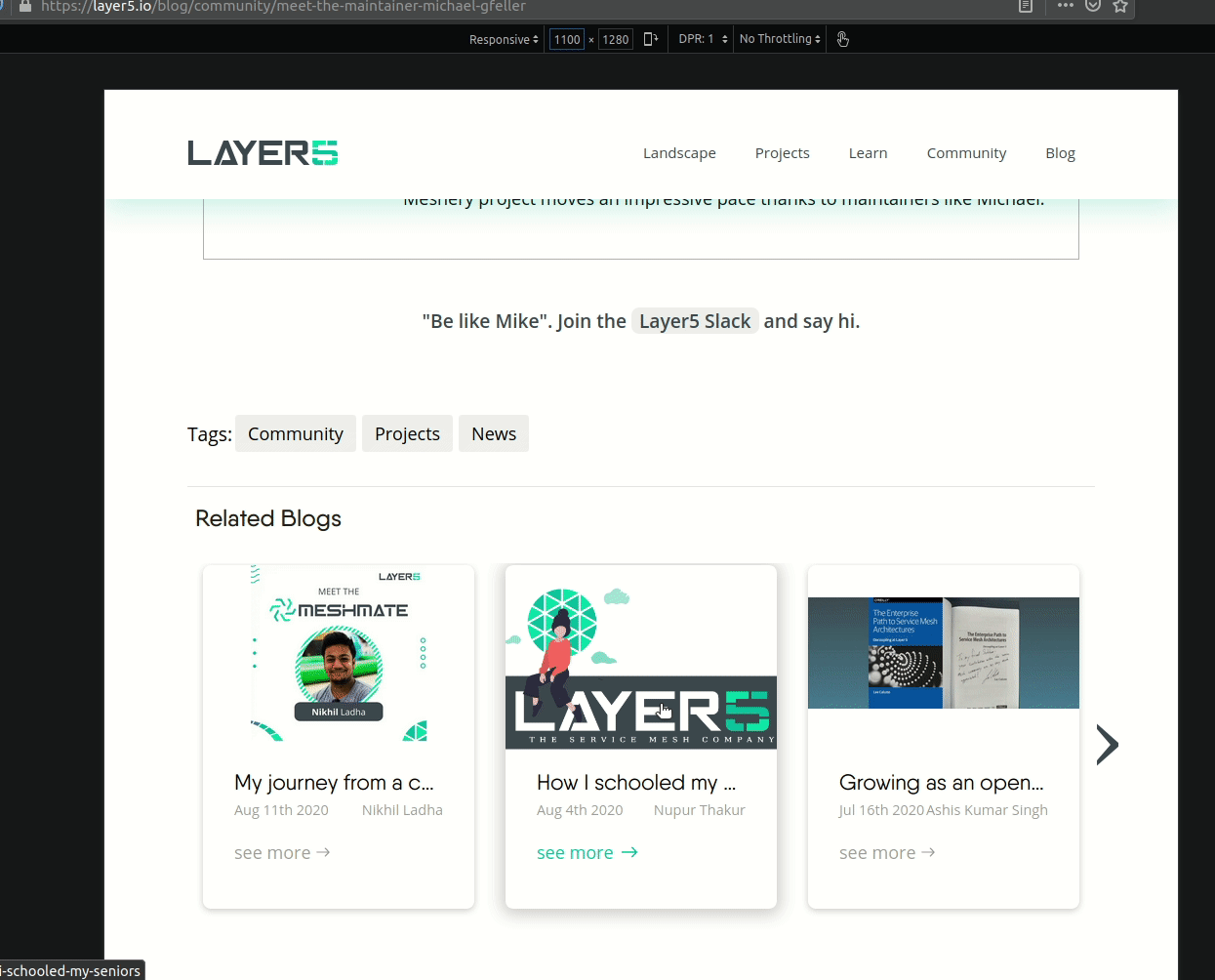Toggle touch simulation icon
Viewport: 1215px width, 980px height.
click(x=843, y=39)
